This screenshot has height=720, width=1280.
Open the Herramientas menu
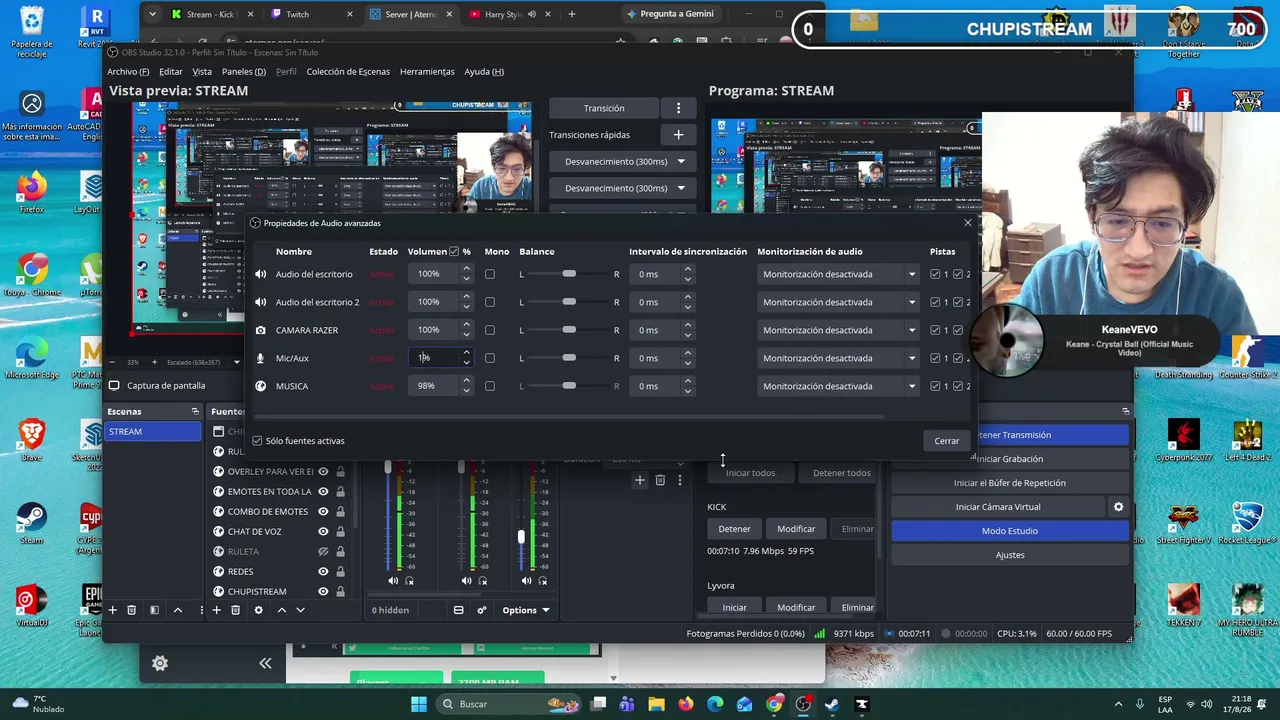427,72
